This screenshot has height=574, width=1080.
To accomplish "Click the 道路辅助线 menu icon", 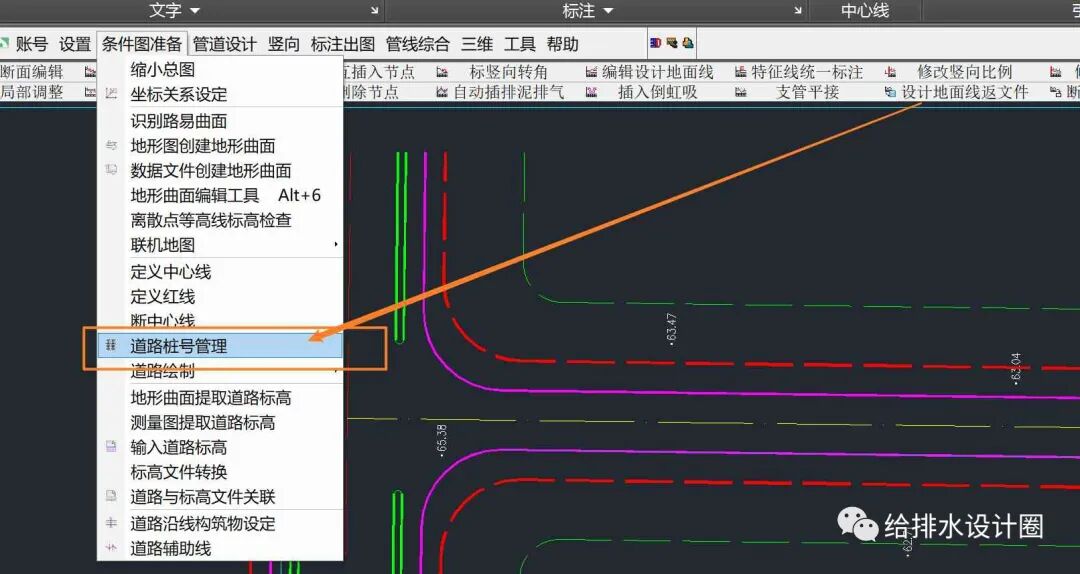I will (111, 548).
